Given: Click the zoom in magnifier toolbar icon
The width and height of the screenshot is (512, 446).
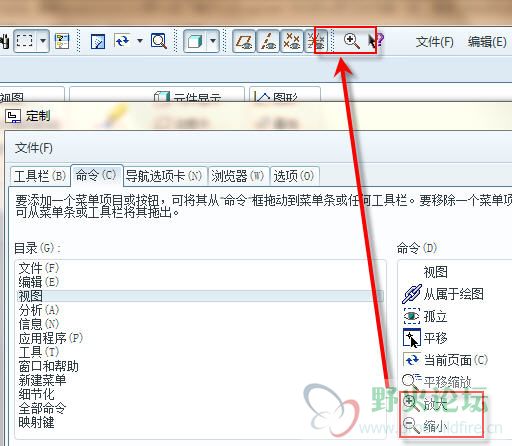Looking at the screenshot, I should 351,41.
